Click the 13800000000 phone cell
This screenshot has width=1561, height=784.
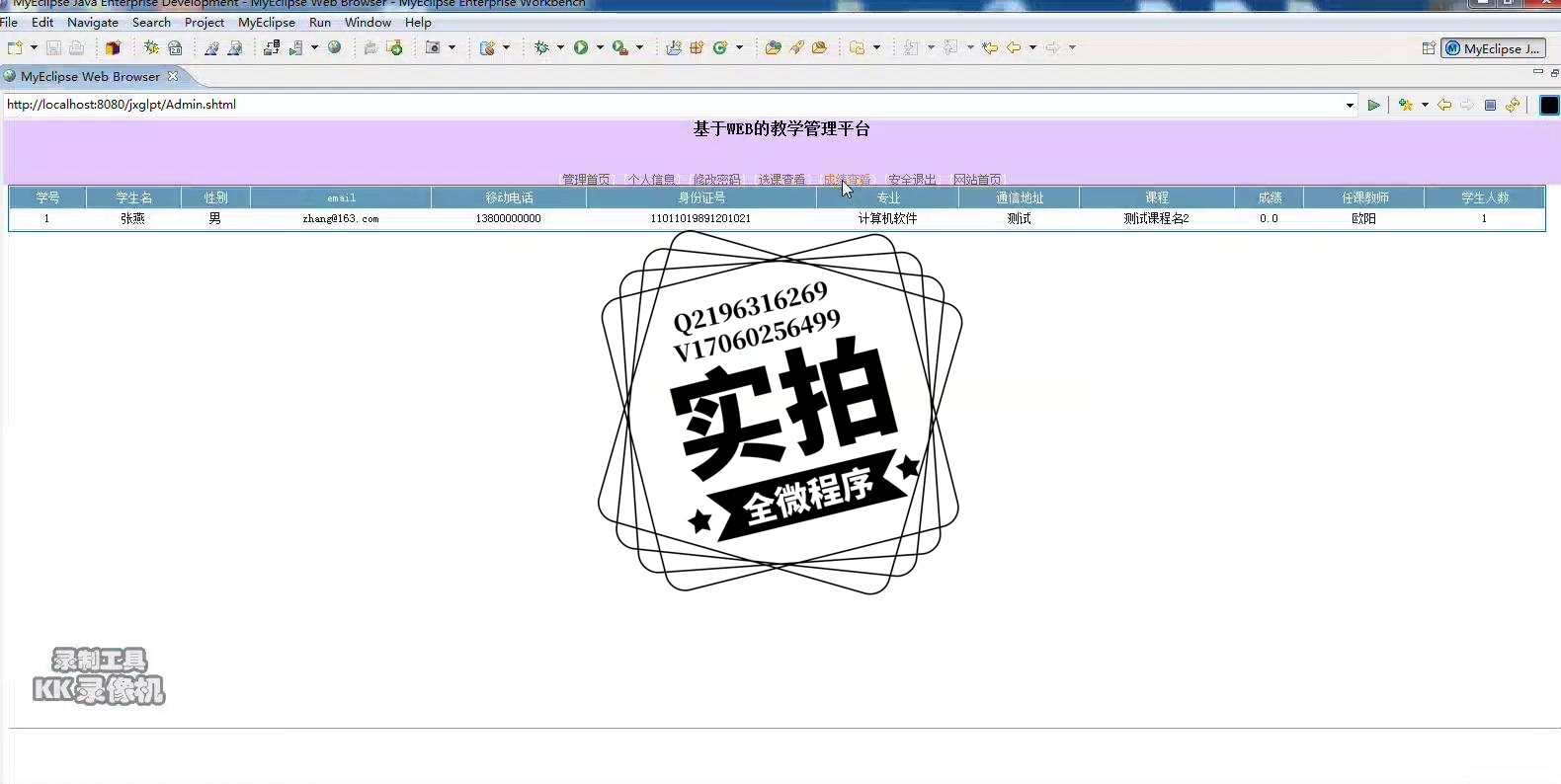tap(509, 219)
